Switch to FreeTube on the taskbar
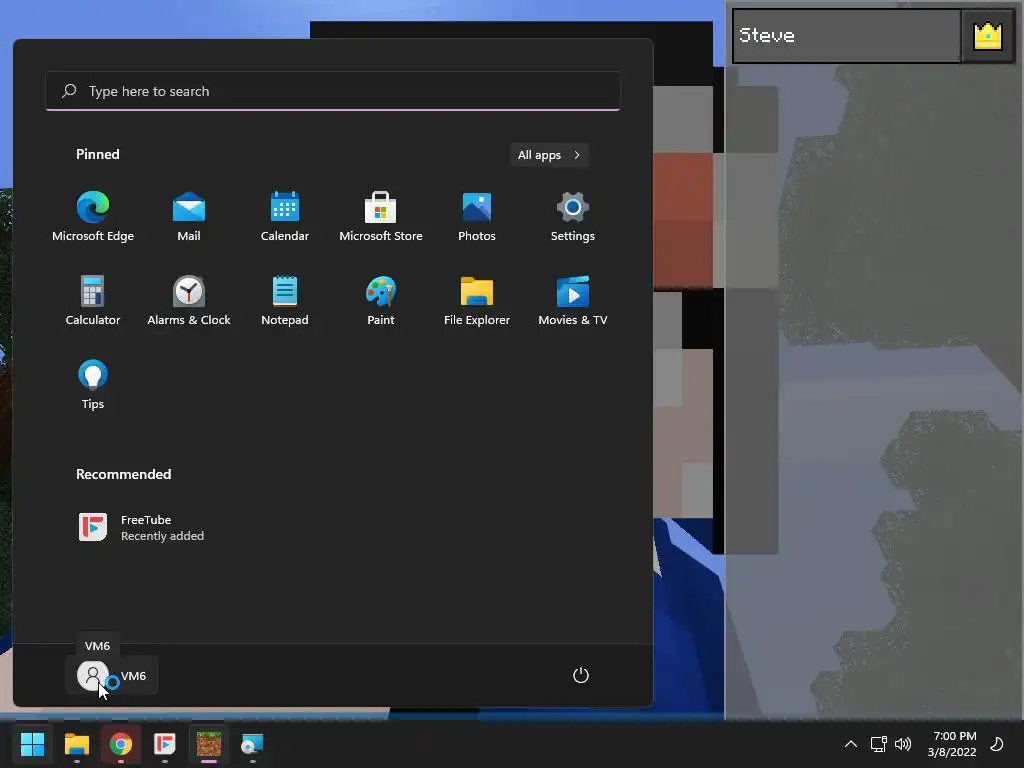Viewport: 1024px width, 768px height. point(165,744)
